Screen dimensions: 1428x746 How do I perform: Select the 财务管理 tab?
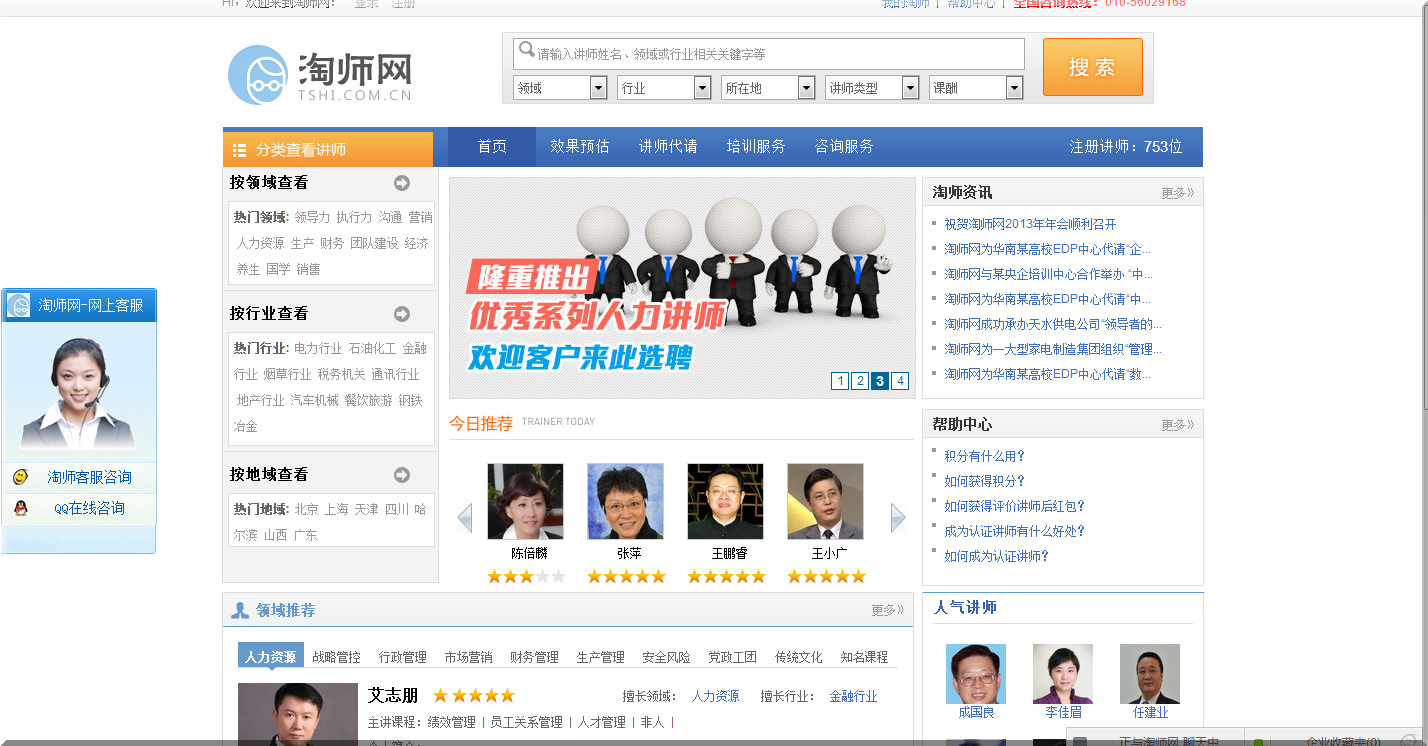535,657
